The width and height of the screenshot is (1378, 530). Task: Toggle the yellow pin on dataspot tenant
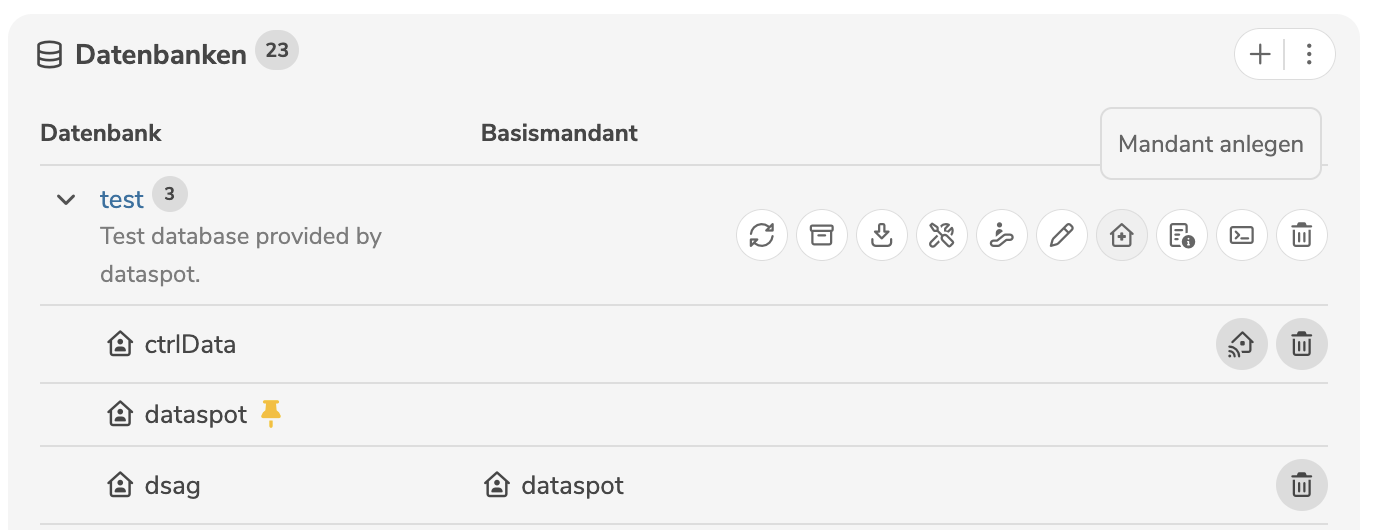[271, 413]
